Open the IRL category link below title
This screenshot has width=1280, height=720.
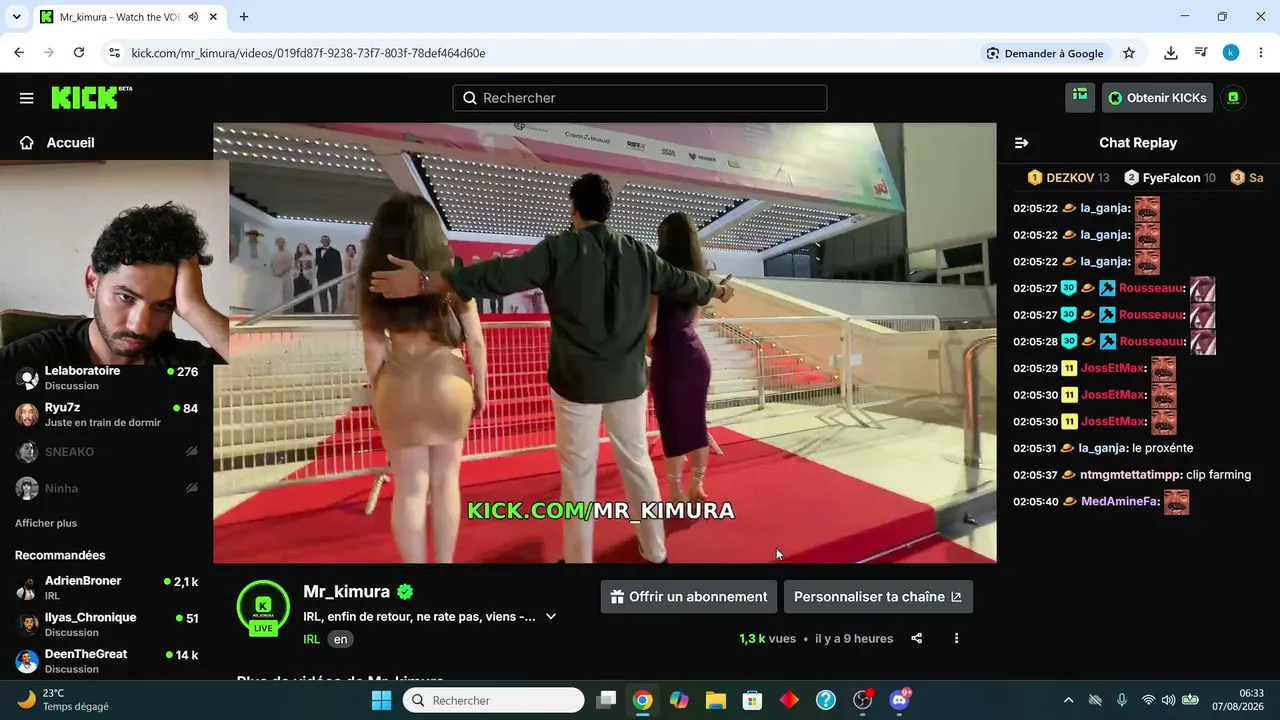(x=311, y=639)
